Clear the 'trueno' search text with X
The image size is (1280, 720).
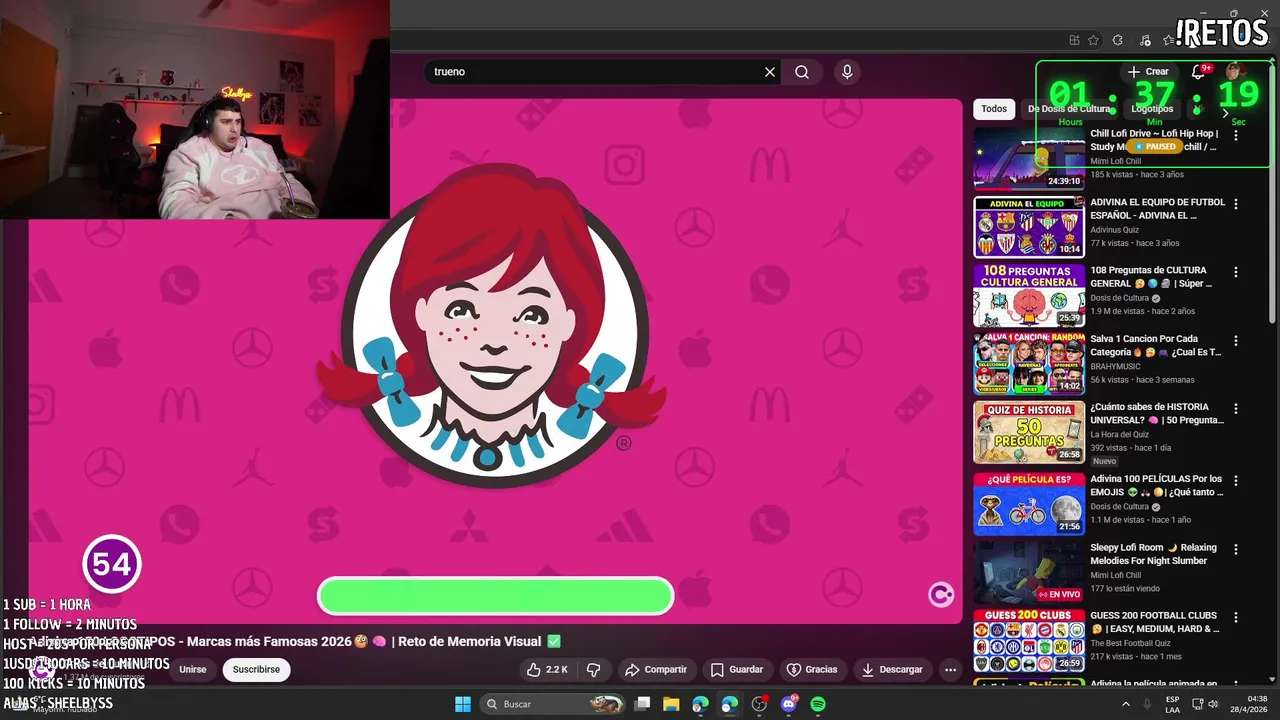pyautogui.click(x=770, y=72)
